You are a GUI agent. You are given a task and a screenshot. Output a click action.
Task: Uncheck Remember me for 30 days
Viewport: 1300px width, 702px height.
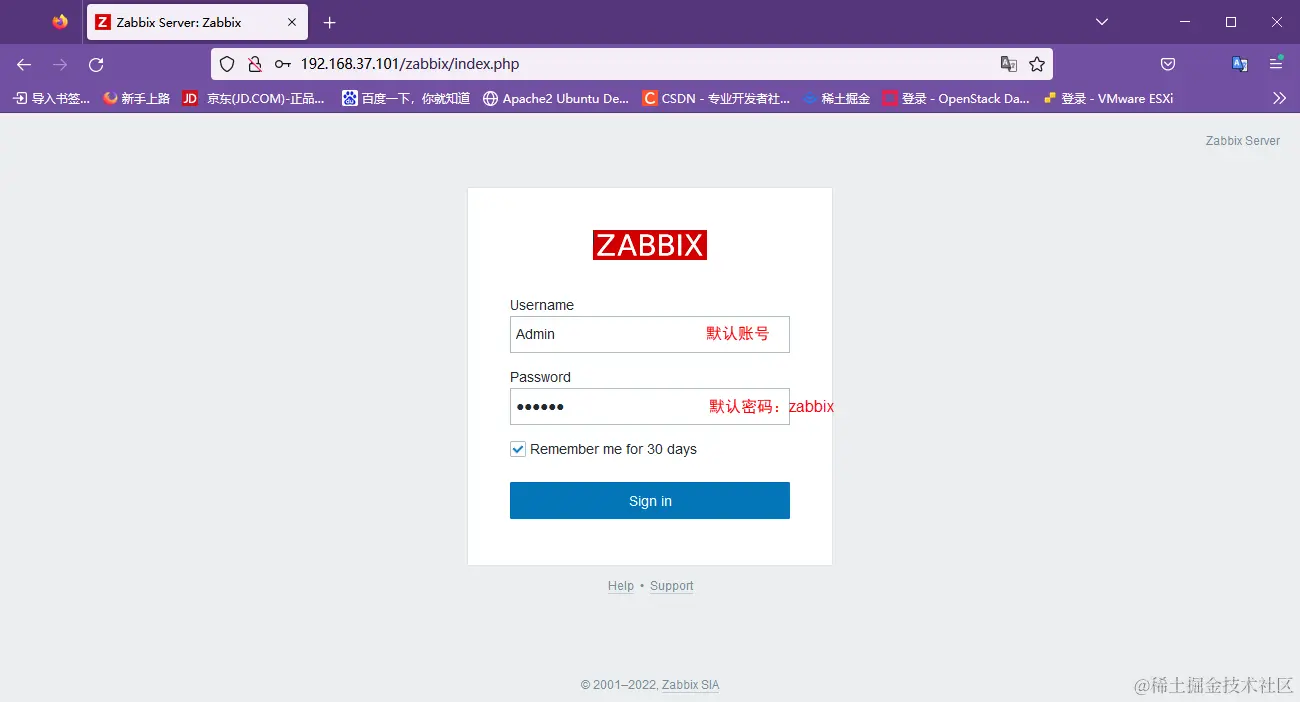click(x=518, y=449)
